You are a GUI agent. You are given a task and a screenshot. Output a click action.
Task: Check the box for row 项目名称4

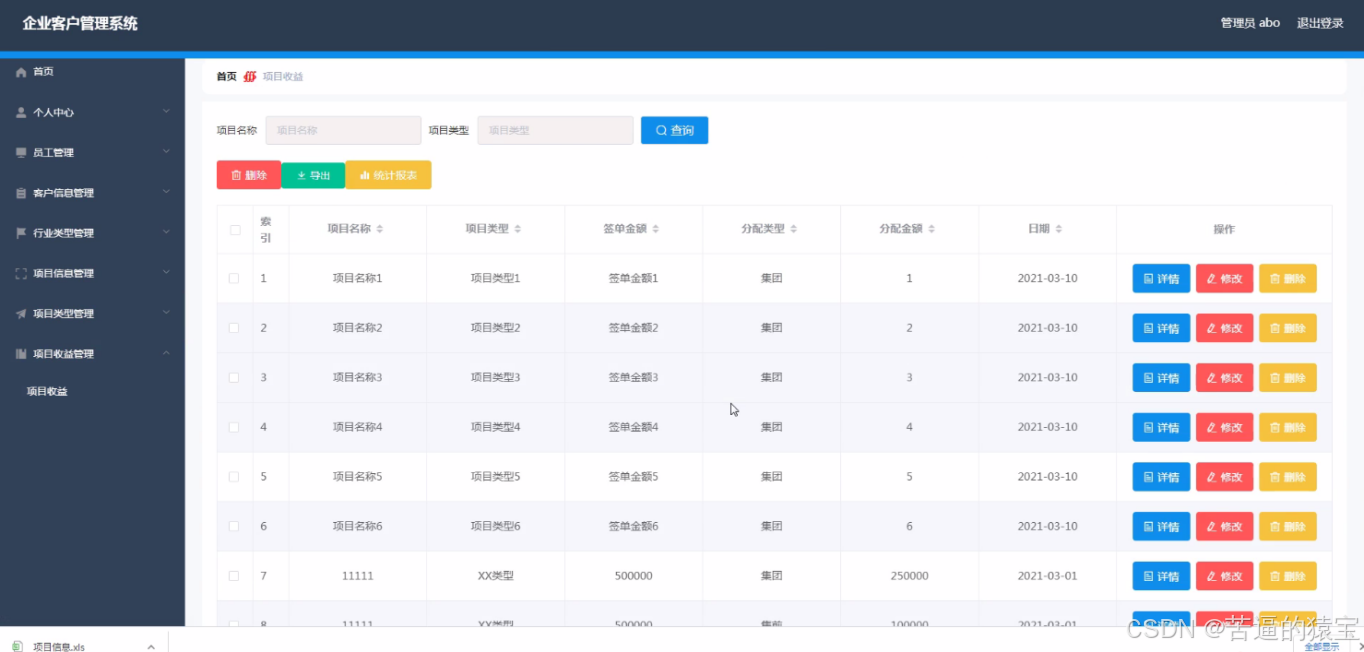234,427
